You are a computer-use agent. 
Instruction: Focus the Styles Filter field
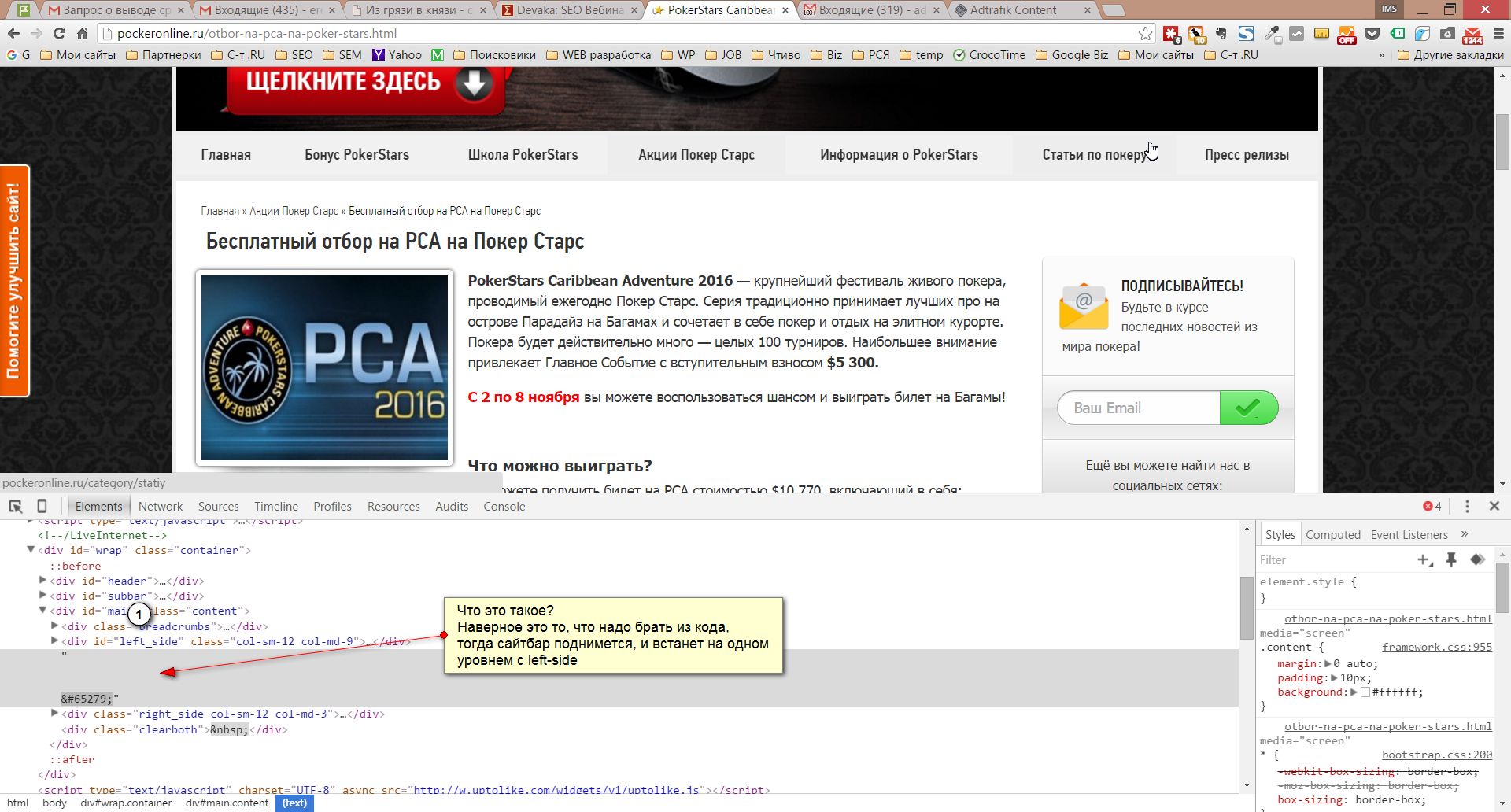click(x=1334, y=559)
